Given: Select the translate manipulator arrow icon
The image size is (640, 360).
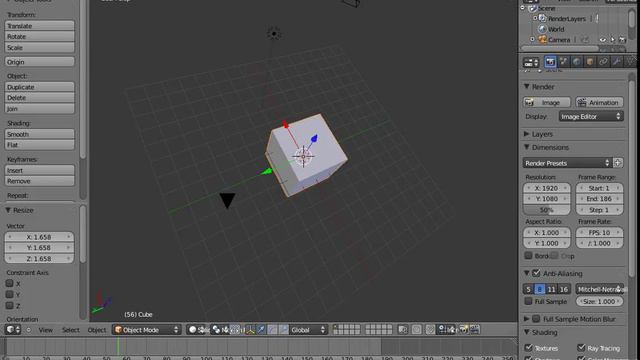Looking at the screenshot, I should pyautogui.click(x=261, y=330).
